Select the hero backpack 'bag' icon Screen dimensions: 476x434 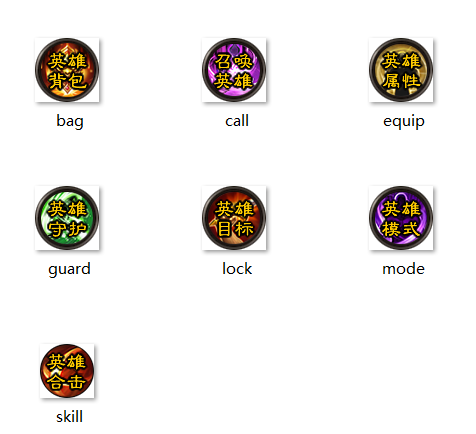pos(67,70)
